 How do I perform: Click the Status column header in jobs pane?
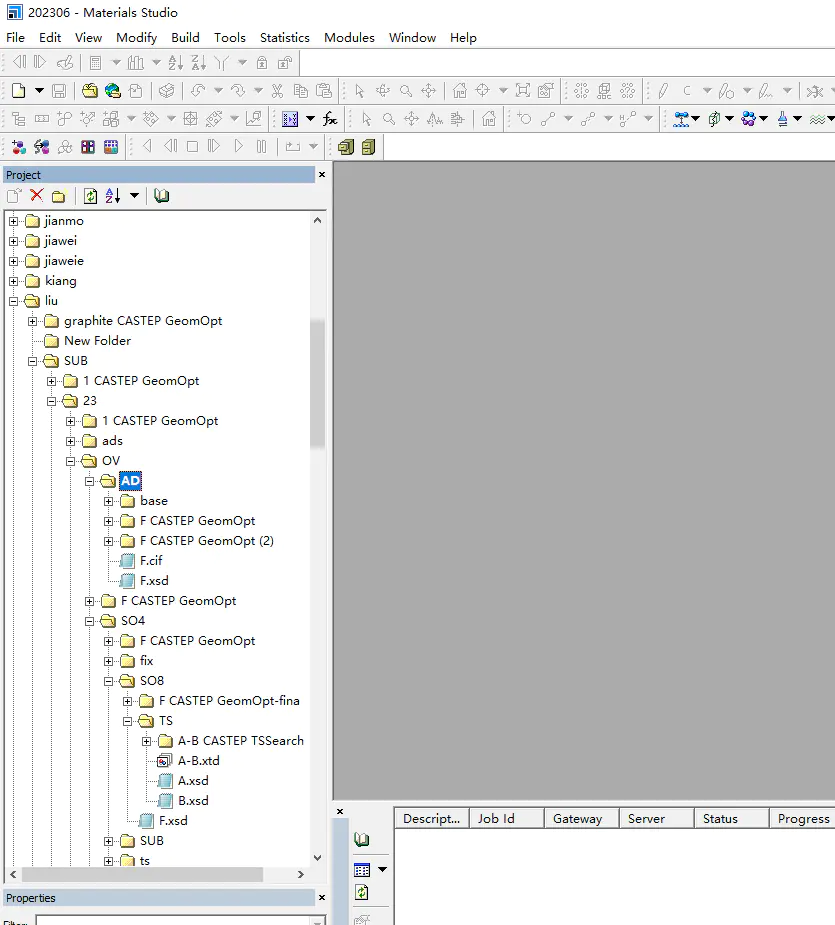(x=720, y=818)
